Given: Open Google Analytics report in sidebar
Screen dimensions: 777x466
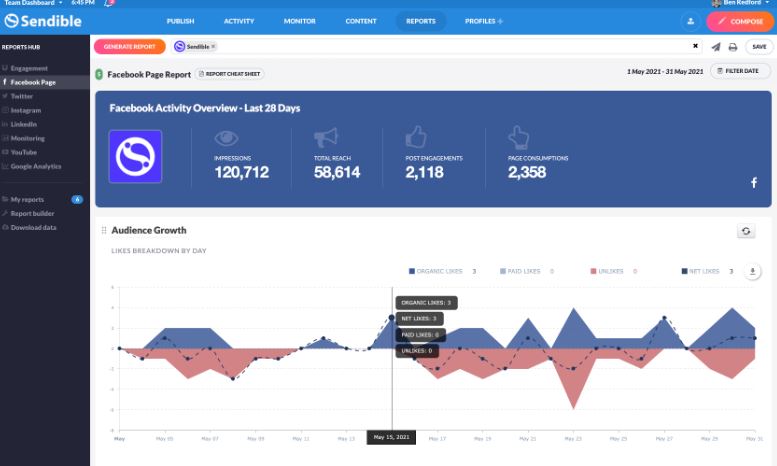Looking at the screenshot, I should tap(36, 167).
